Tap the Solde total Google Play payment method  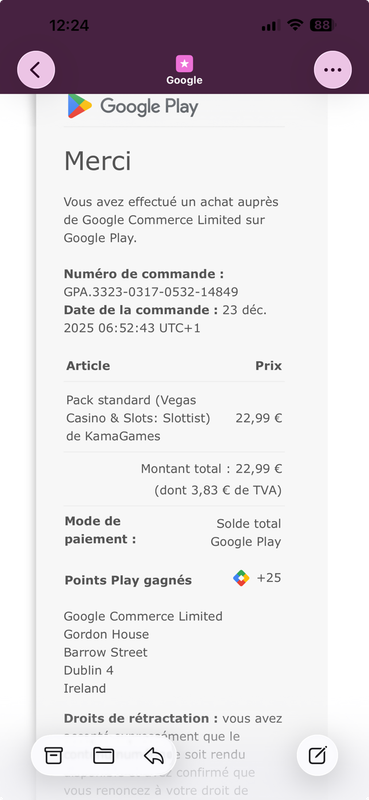(x=246, y=533)
